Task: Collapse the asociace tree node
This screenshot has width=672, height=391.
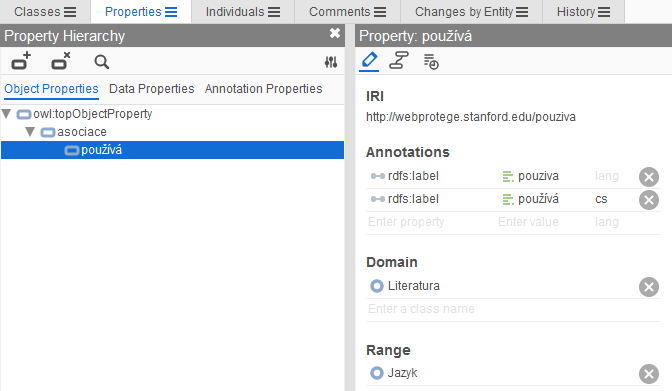Action: [30, 132]
